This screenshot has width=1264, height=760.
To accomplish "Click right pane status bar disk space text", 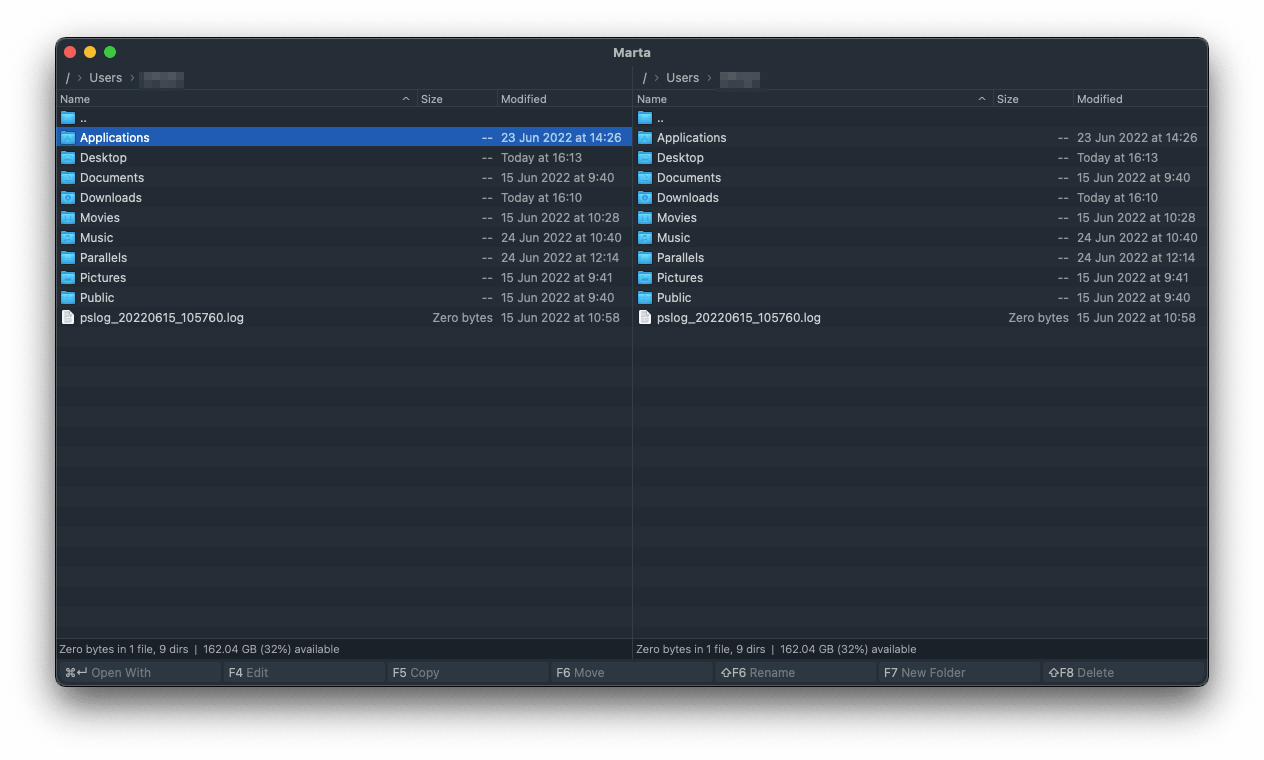I will pyautogui.click(x=848, y=649).
